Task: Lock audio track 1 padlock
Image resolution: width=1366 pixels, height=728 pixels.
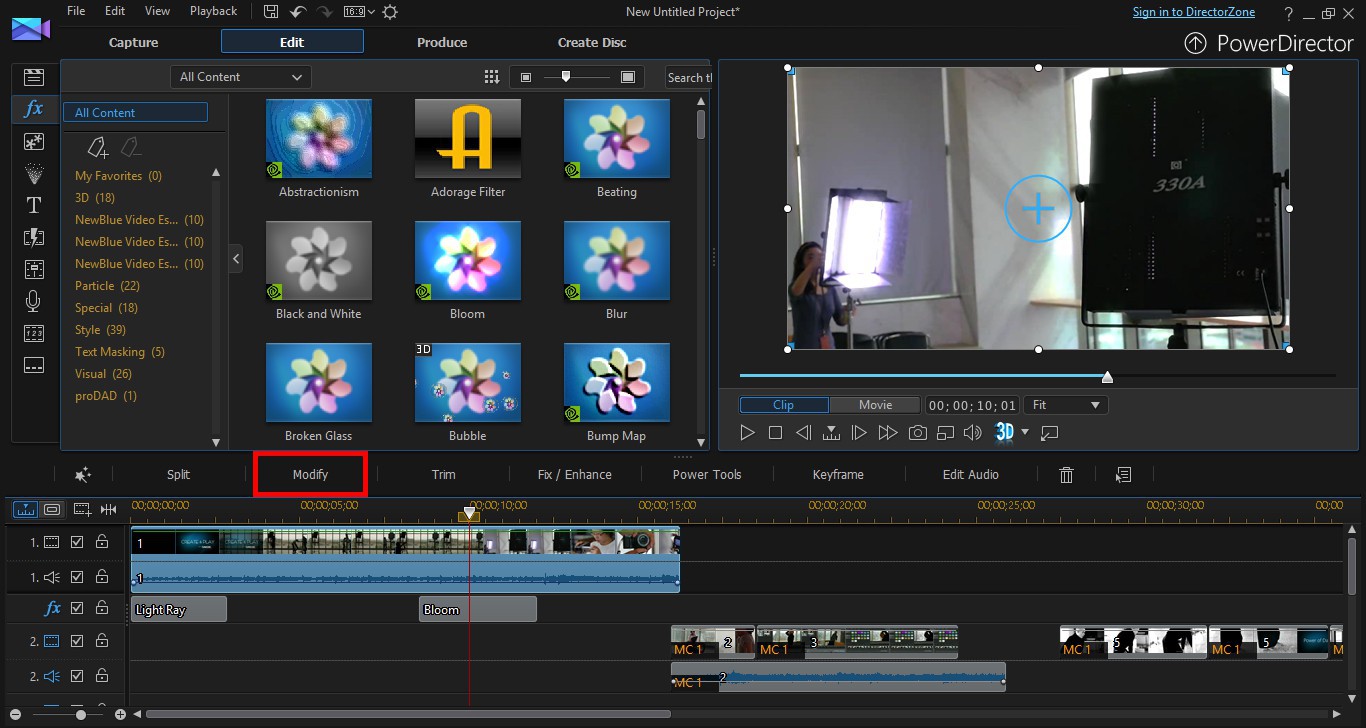Action: click(x=102, y=577)
